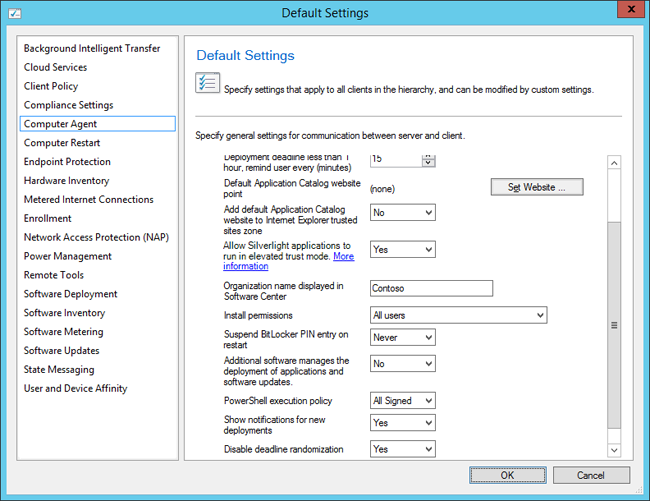Open Allow Silverlight applications dropdown
This screenshot has width=650, height=501.
tap(402, 250)
